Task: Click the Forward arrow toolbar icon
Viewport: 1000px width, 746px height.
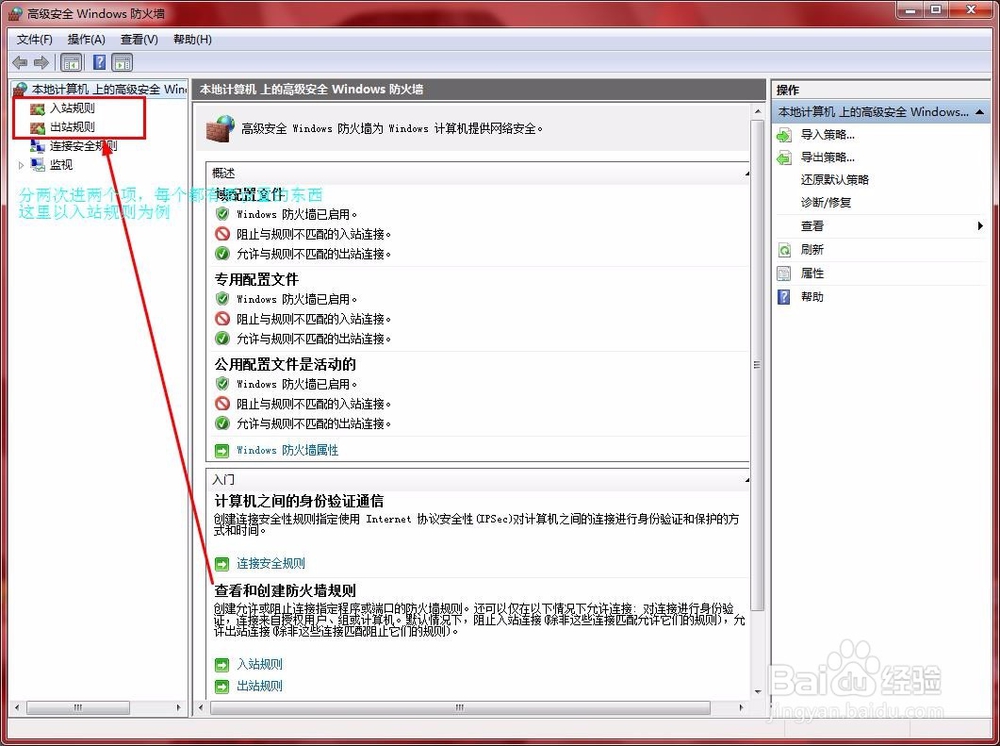Action: (41, 62)
